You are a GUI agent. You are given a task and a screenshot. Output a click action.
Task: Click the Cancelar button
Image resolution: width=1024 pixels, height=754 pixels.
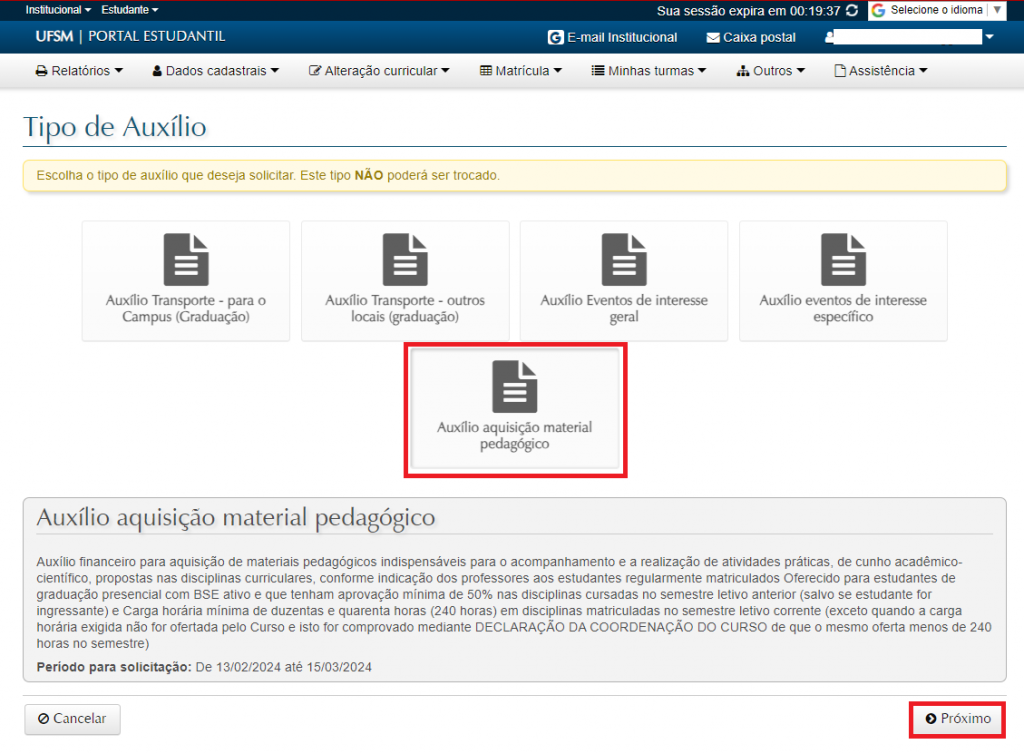(72, 719)
